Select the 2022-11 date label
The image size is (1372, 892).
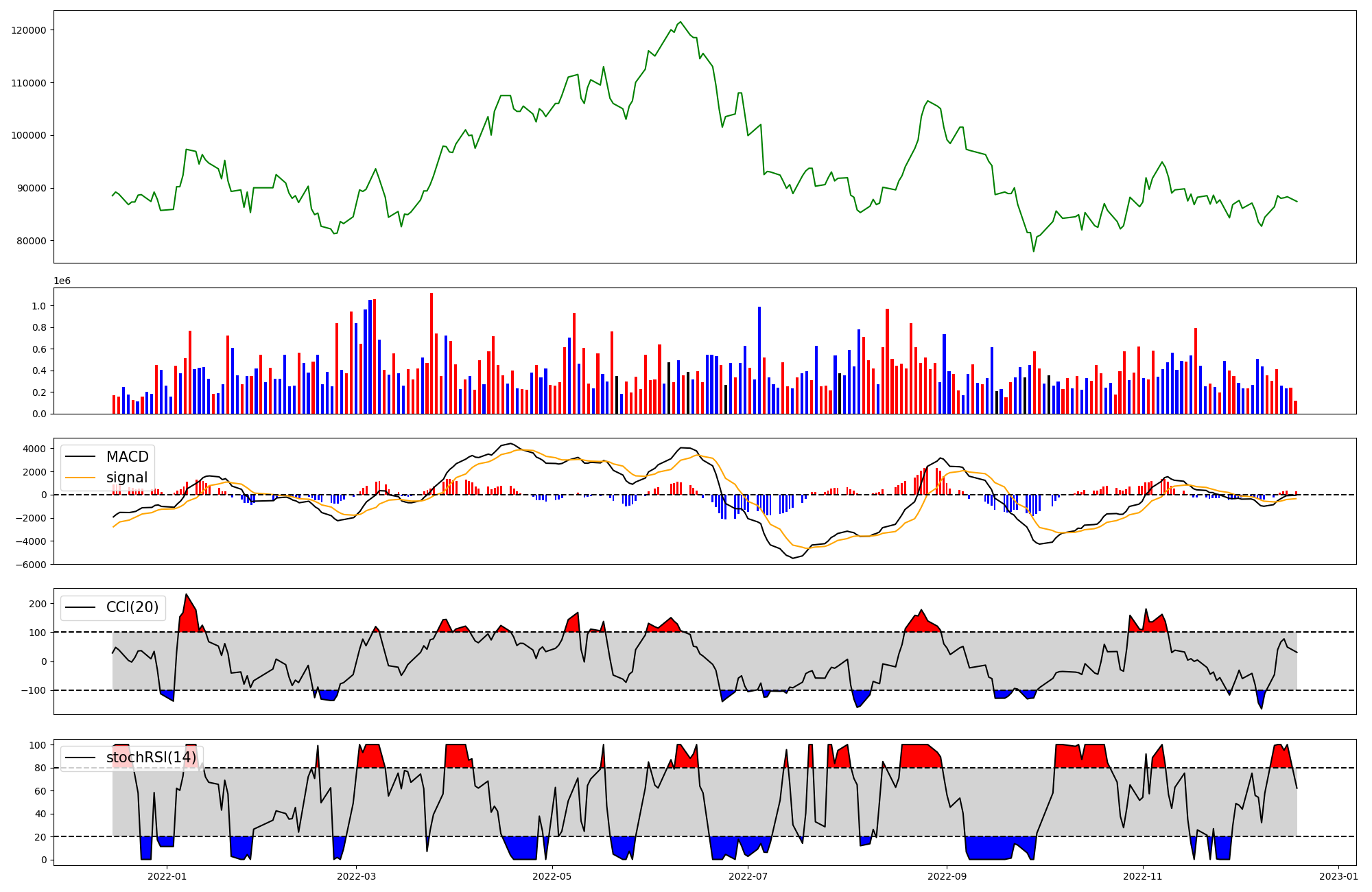click(1143, 876)
